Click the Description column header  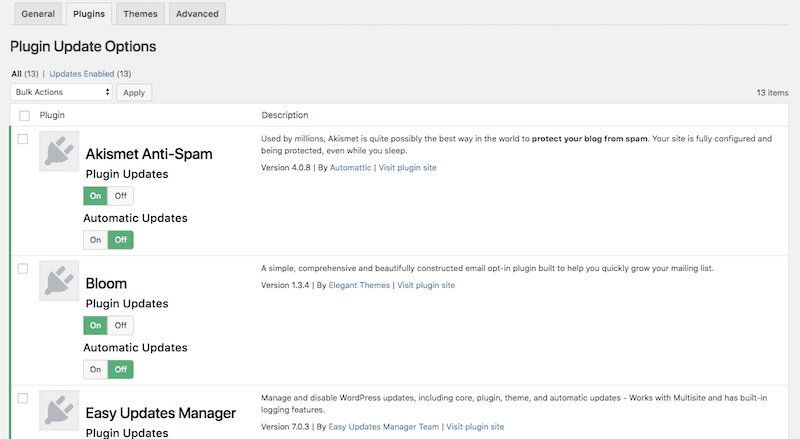coord(285,115)
